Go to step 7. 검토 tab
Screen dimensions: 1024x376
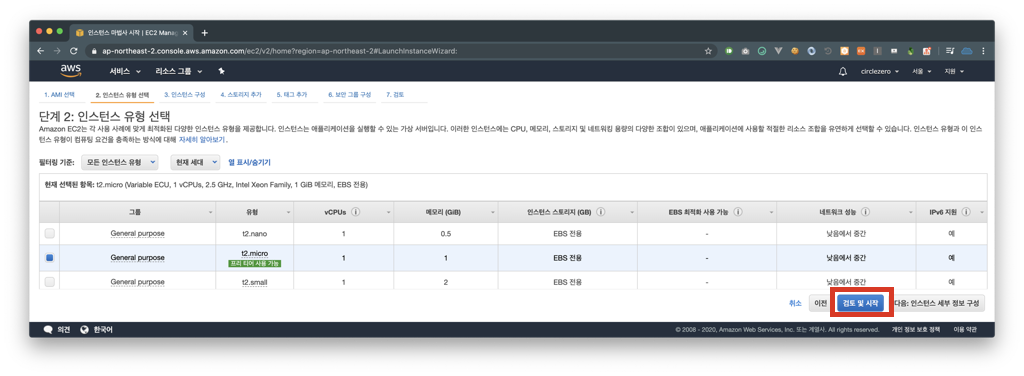point(394,95)
